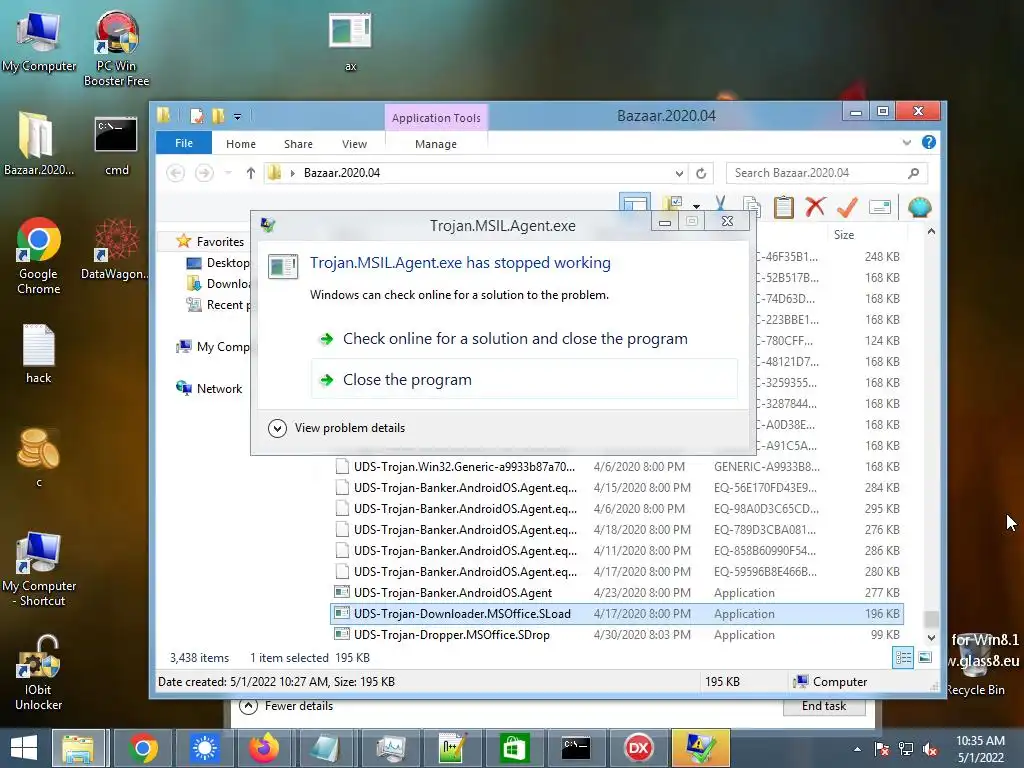Open the DX app on taskbar
Screen dimensions: 1024x768
(x=638, y=748)
